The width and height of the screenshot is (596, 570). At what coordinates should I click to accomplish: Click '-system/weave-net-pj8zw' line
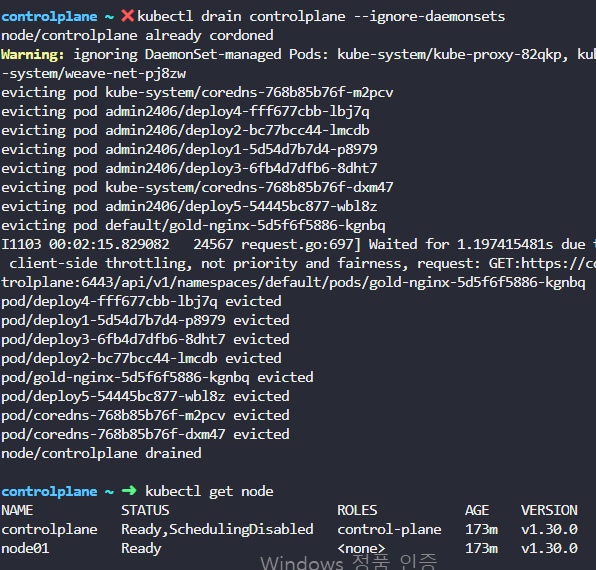pyautogui.click(x=94, y=74)
